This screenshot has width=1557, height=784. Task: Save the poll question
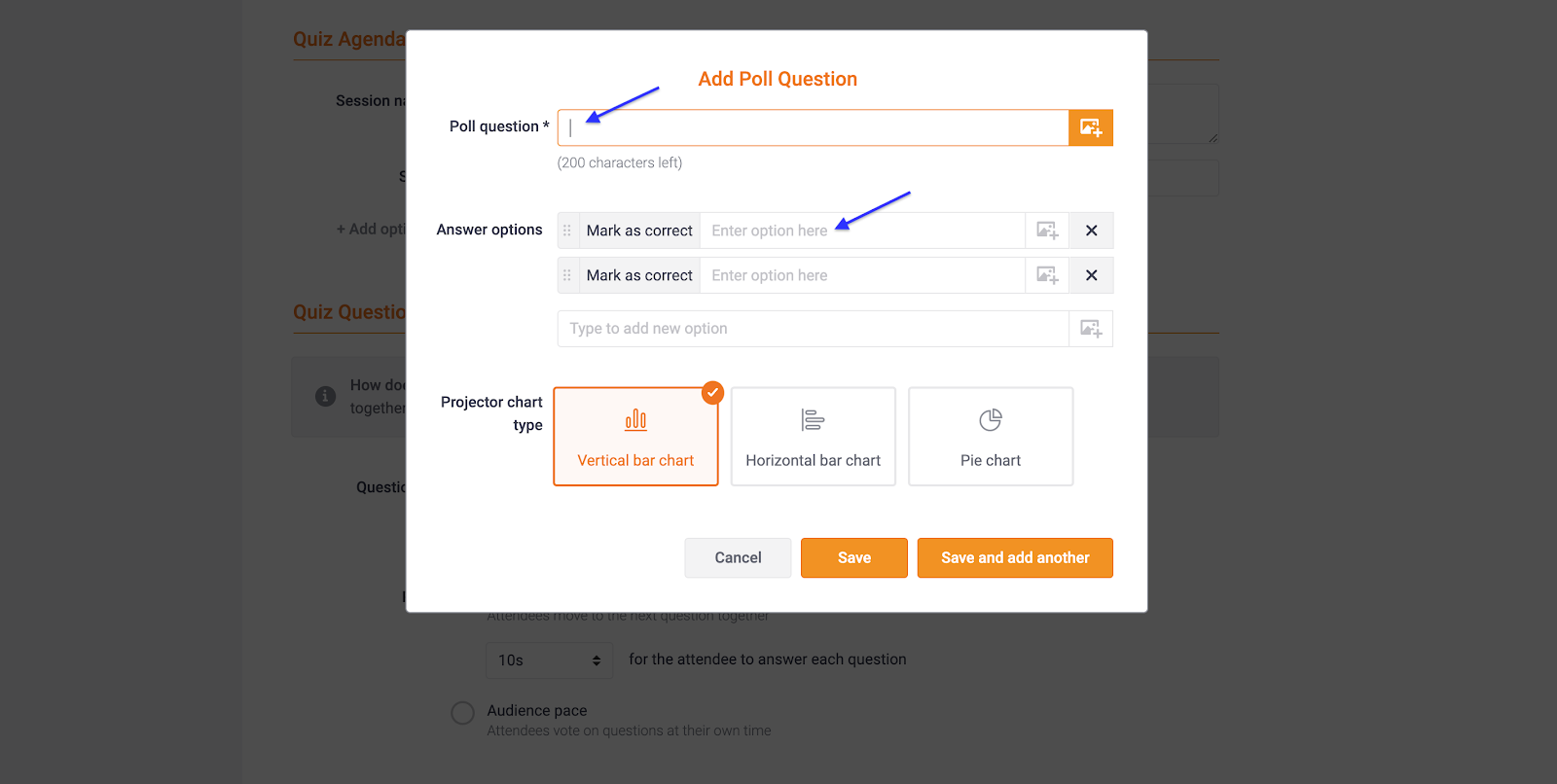(853, 558)
